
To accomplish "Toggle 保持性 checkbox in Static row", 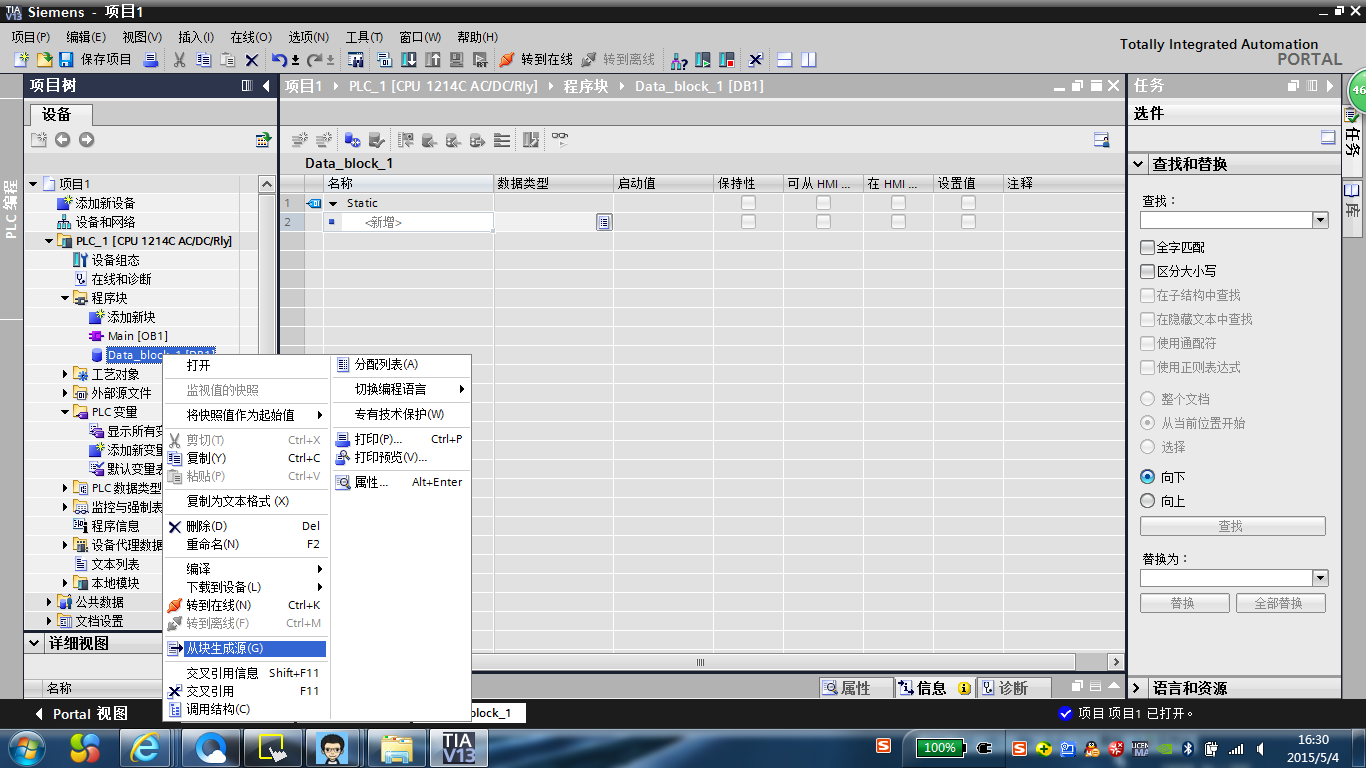I will 748,203.
